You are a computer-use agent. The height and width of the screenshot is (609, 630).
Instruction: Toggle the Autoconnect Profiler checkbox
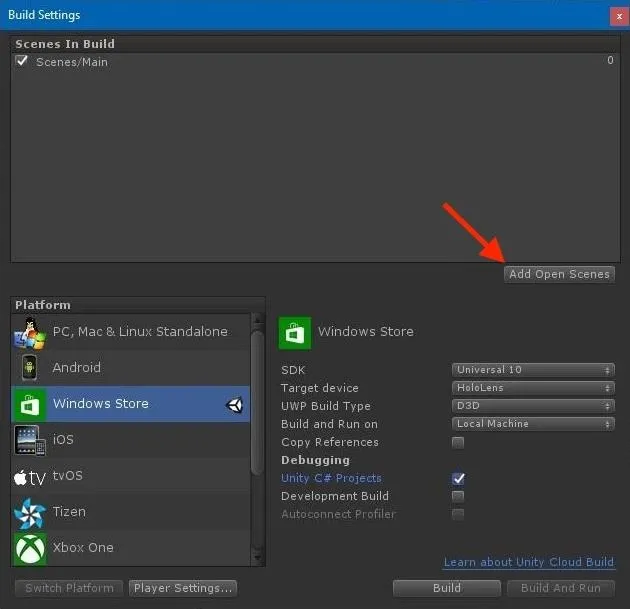click(x=458, y=514)
